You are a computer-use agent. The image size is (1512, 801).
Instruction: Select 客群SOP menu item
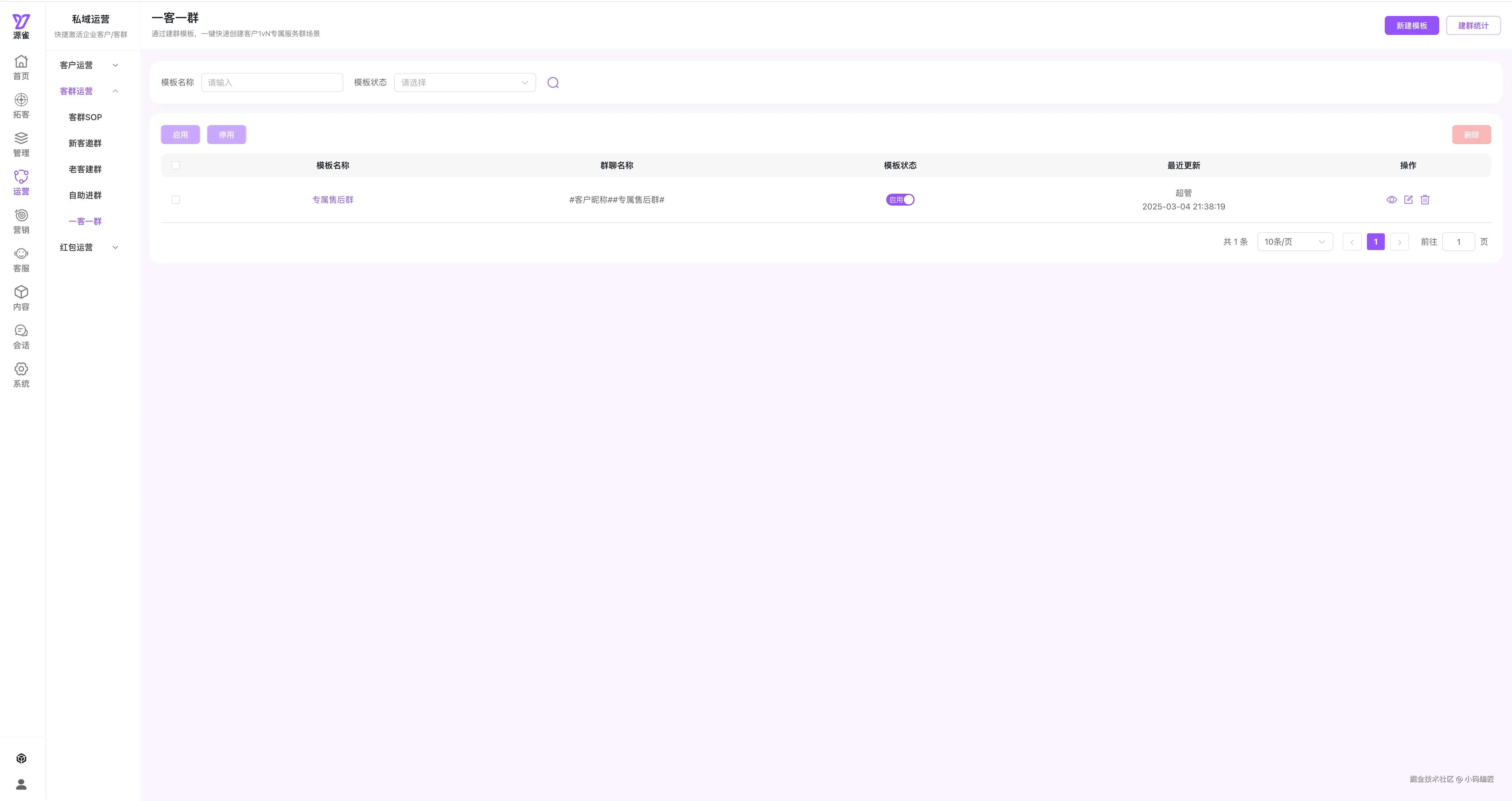(x=85, y=117)
